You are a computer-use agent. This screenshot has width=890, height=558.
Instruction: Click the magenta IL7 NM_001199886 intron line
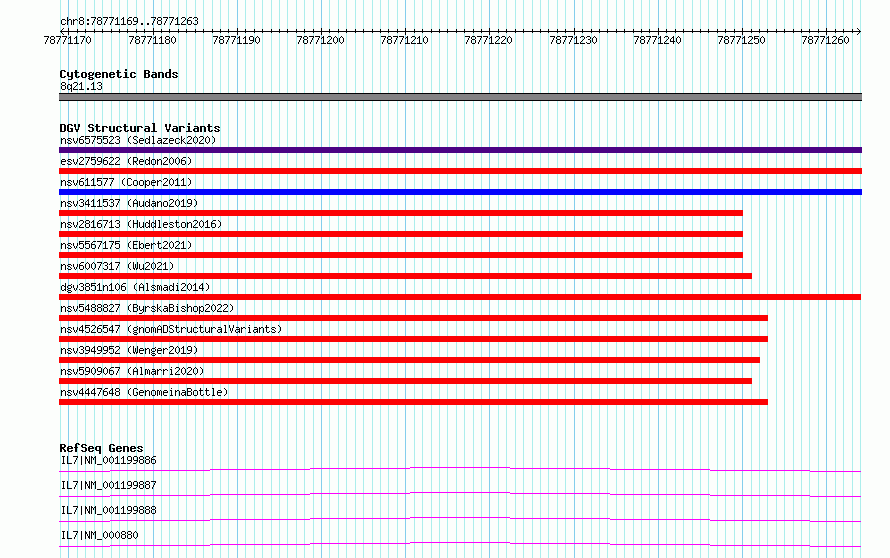click(x=460, y=469)
